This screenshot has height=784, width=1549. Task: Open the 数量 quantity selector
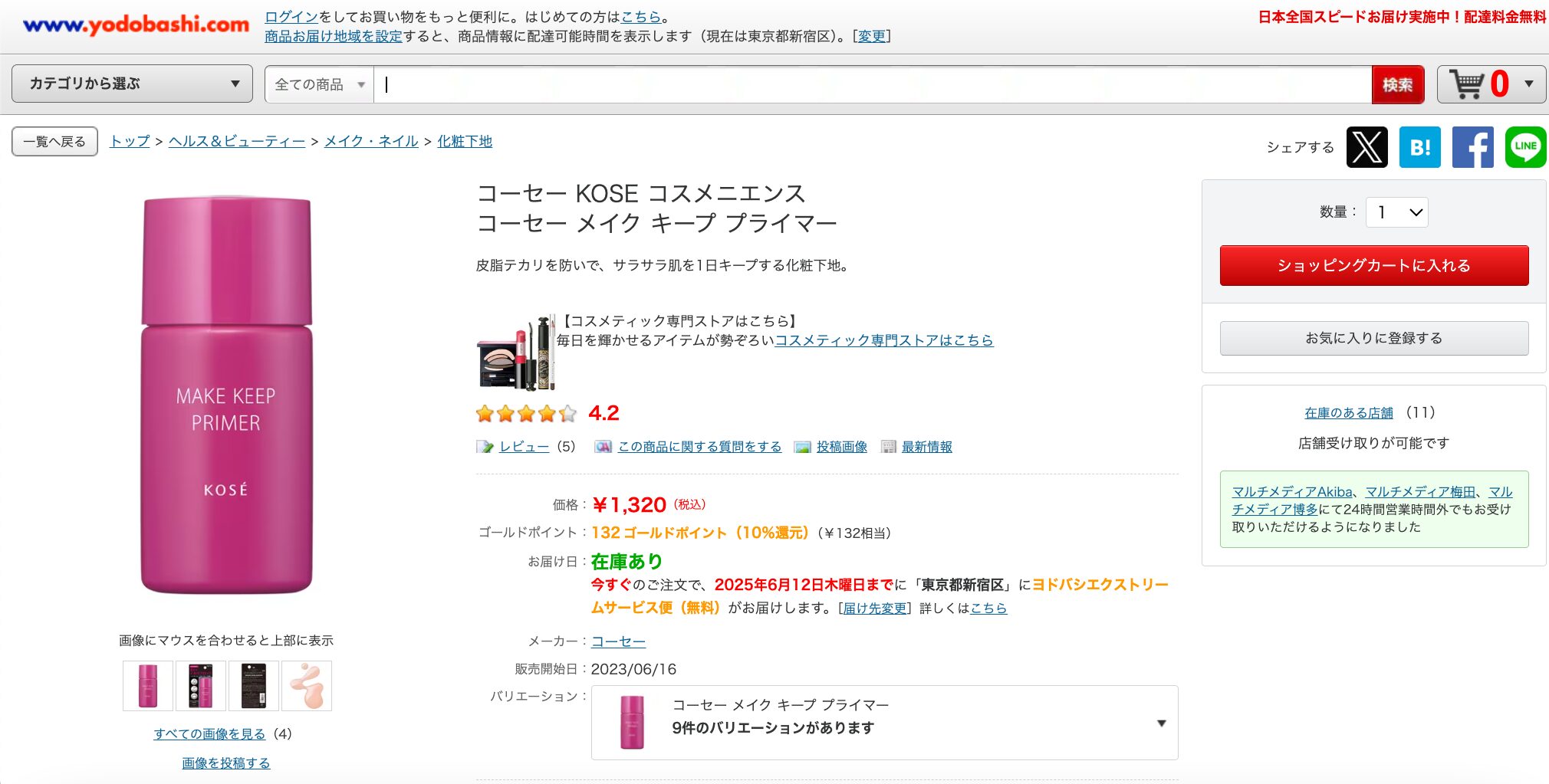point(1397,212)
